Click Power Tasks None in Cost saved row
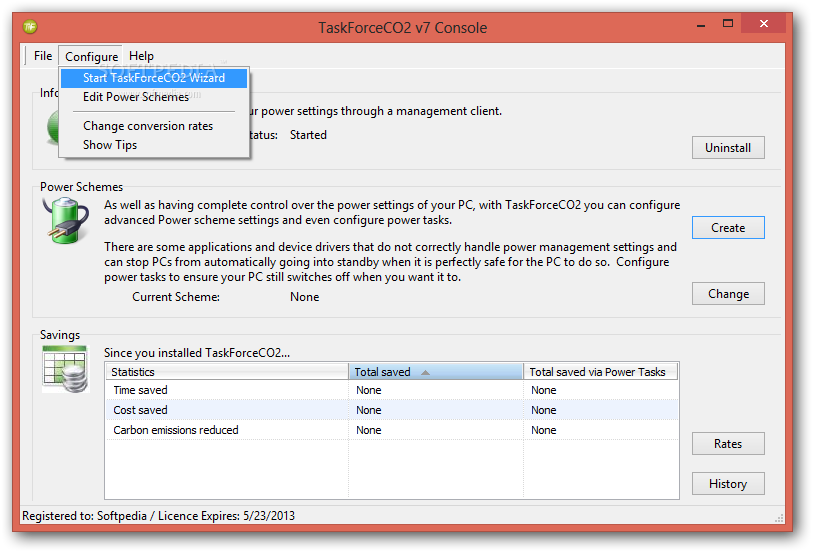The width and height of the screenshot is (813, 552). 543,410
